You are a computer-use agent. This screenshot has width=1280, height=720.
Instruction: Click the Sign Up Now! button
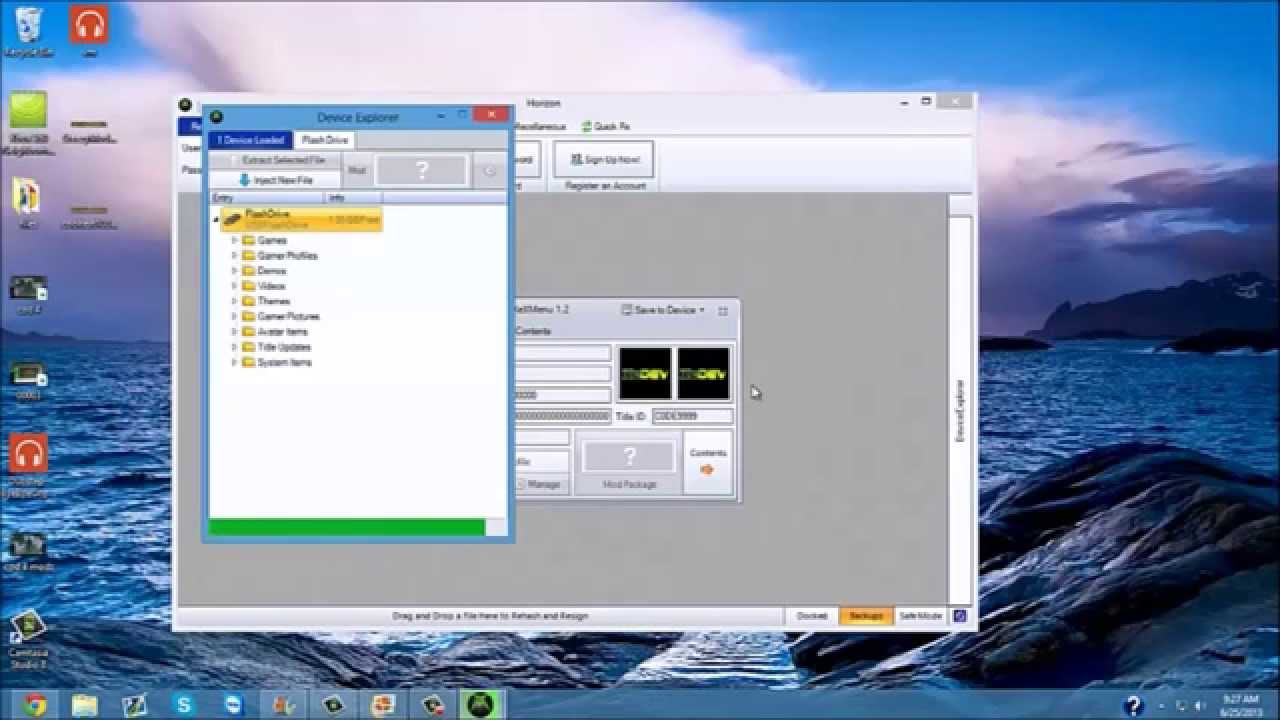point(604,160)
